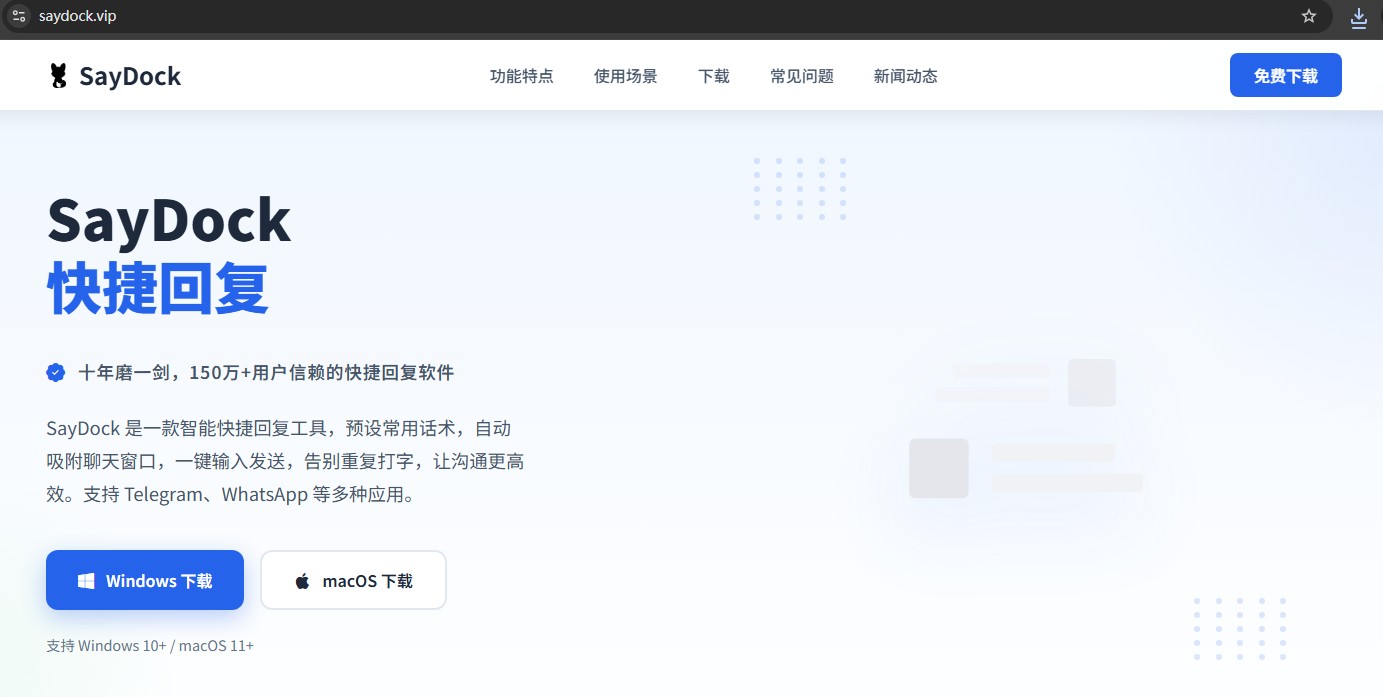Image resolution: width=1383 pixels, height=697 pixels.
Task: Click the SayDock bear logo icon
Action: point(59,76)
